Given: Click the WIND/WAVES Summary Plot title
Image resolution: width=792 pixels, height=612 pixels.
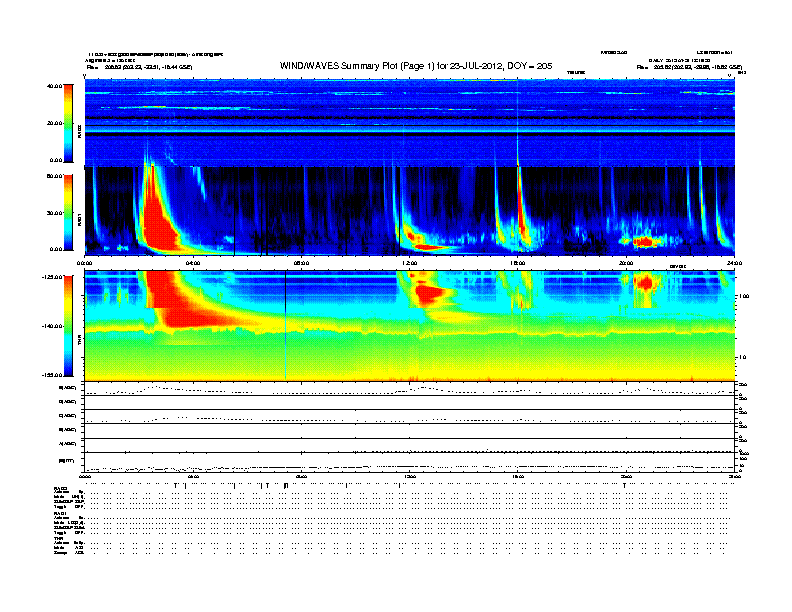Looking at the screenshot, I should point(416,66).
